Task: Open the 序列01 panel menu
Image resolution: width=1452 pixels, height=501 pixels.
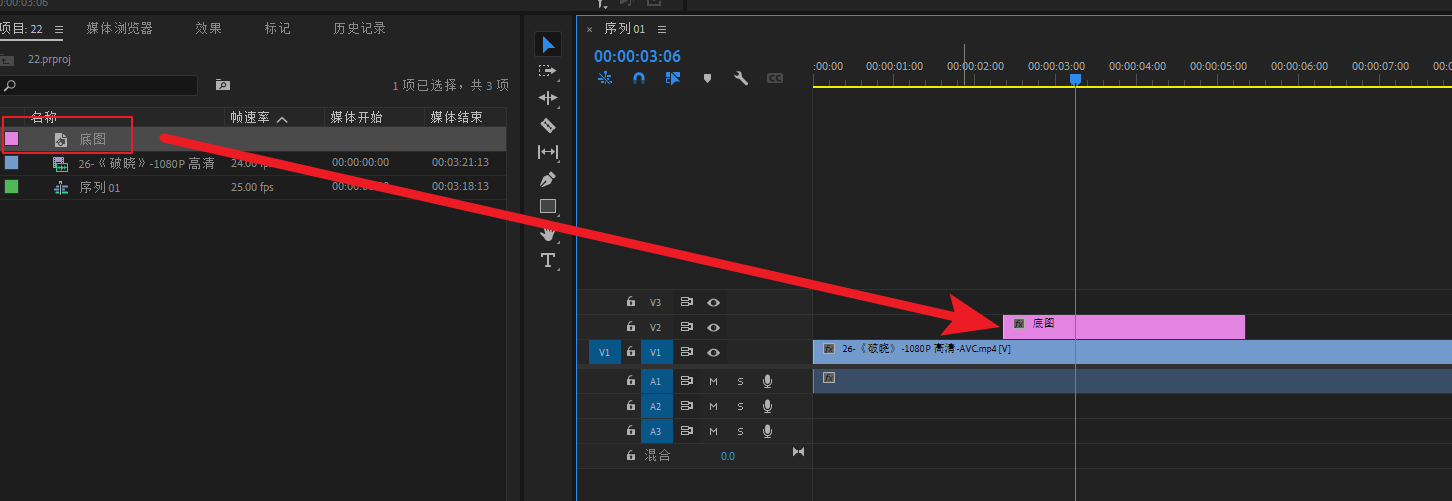Action: pyautogui.click(x=662, y=30)
